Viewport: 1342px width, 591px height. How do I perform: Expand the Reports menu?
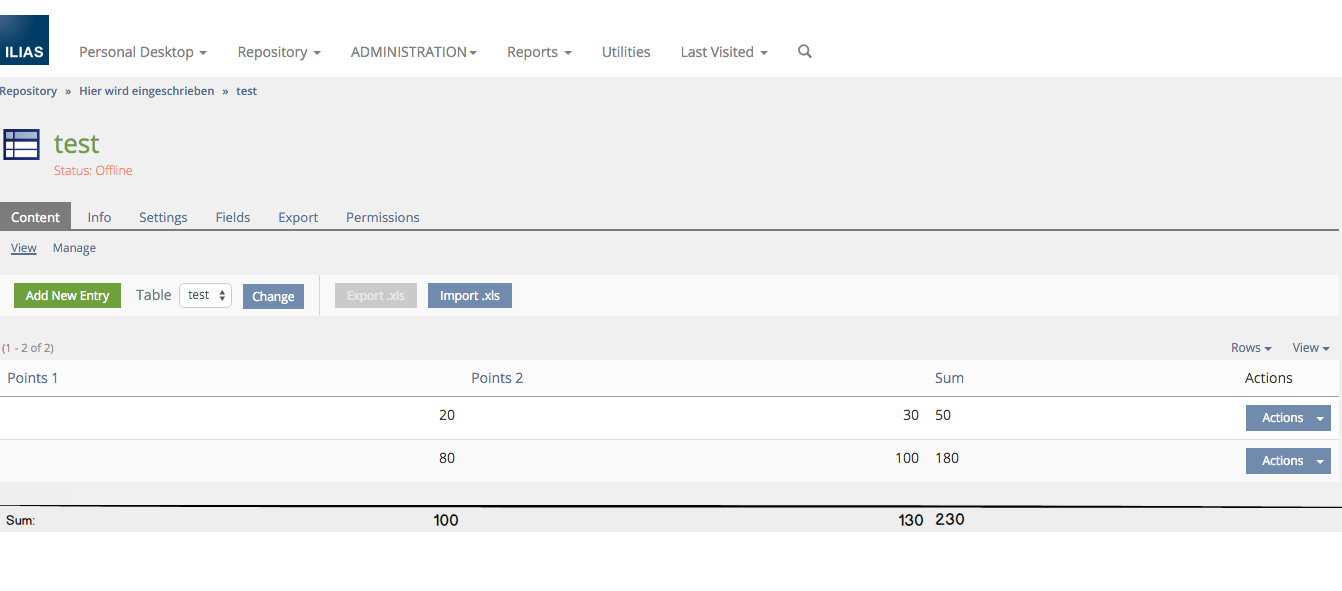click(539, 52)
